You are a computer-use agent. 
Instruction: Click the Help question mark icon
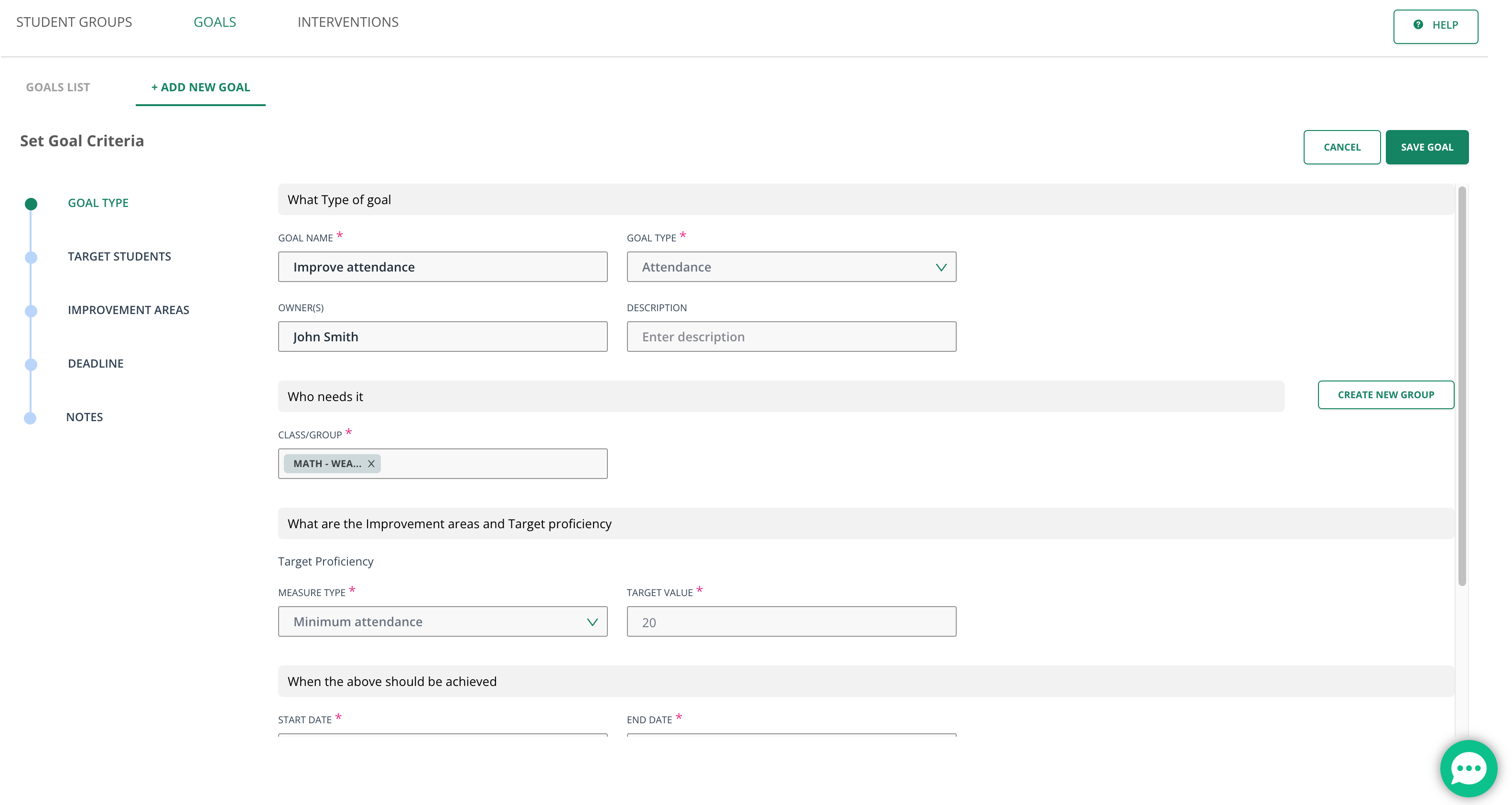click(1418, 25)
